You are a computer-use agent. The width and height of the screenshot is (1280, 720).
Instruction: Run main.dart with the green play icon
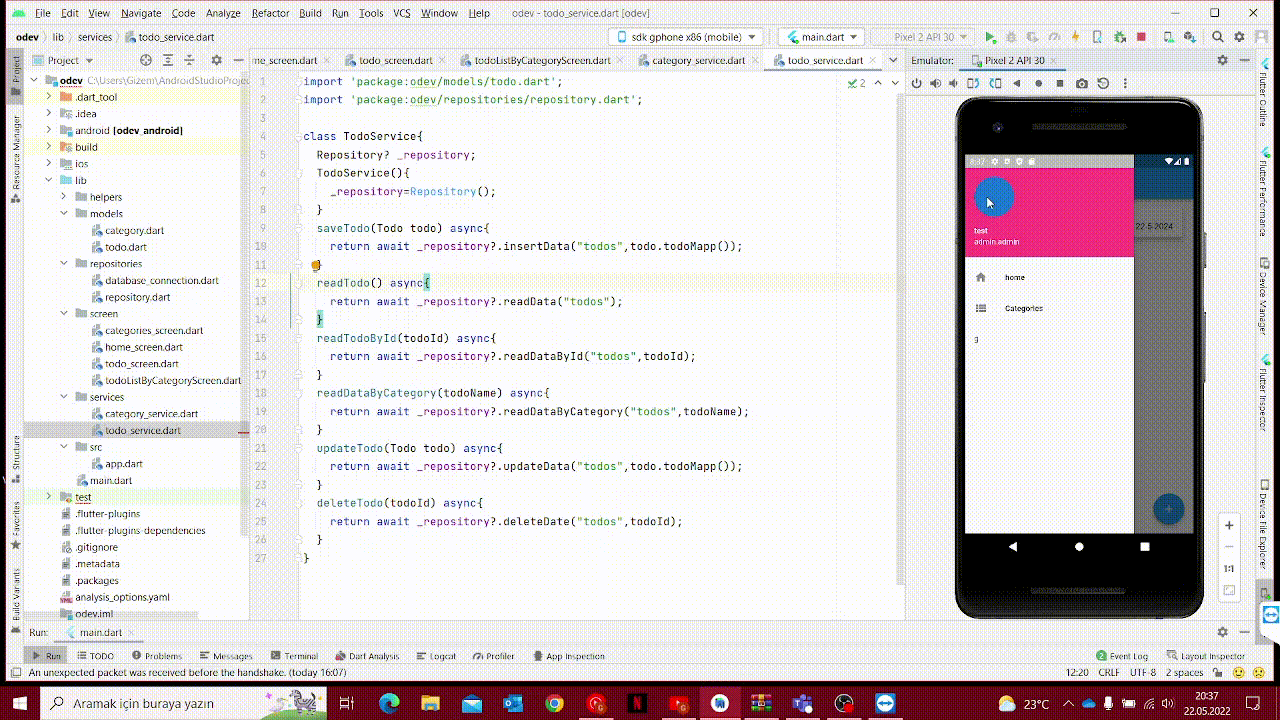tap(990, 37)
